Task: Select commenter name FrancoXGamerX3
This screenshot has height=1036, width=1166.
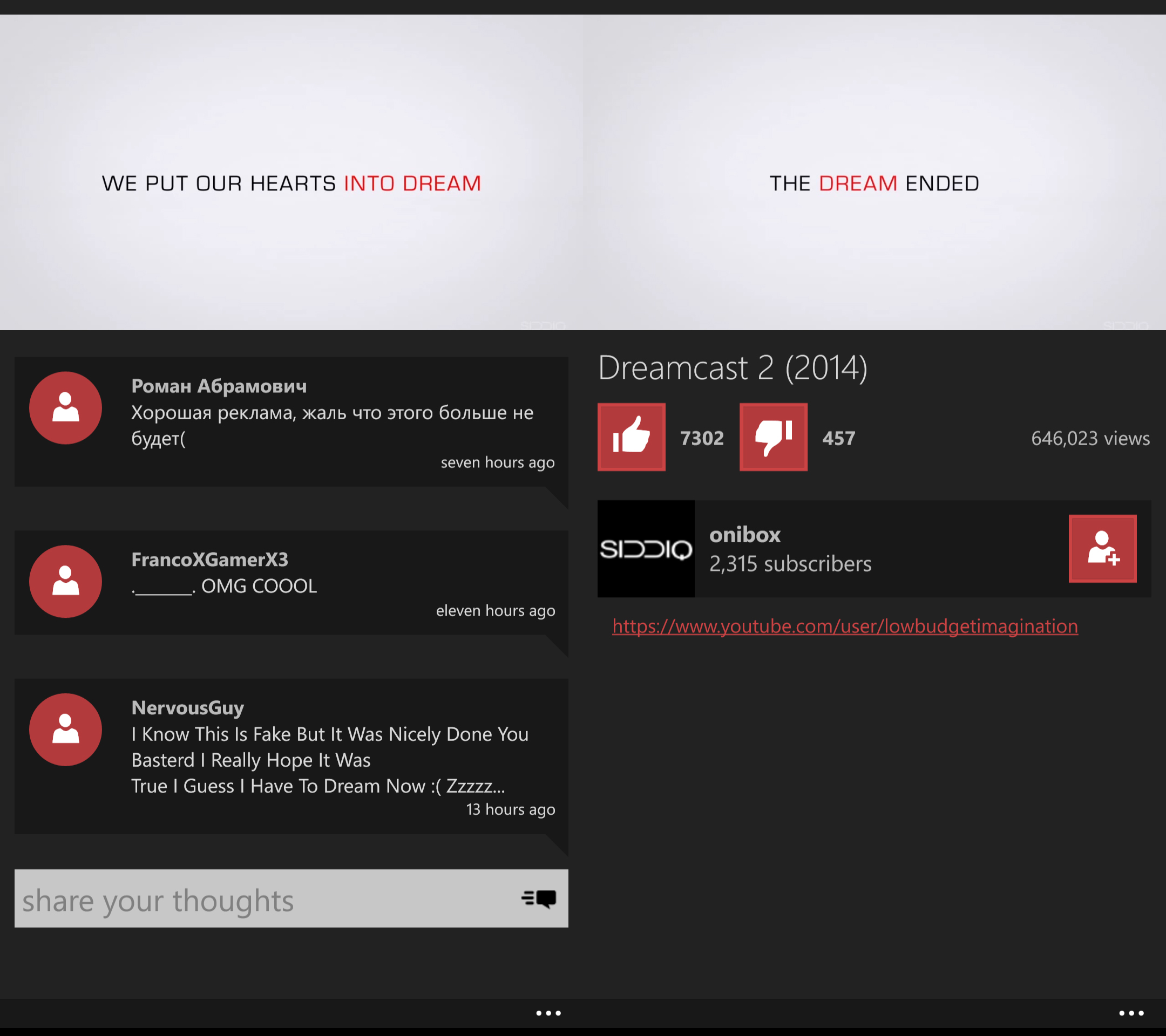Action: point(209,560)
